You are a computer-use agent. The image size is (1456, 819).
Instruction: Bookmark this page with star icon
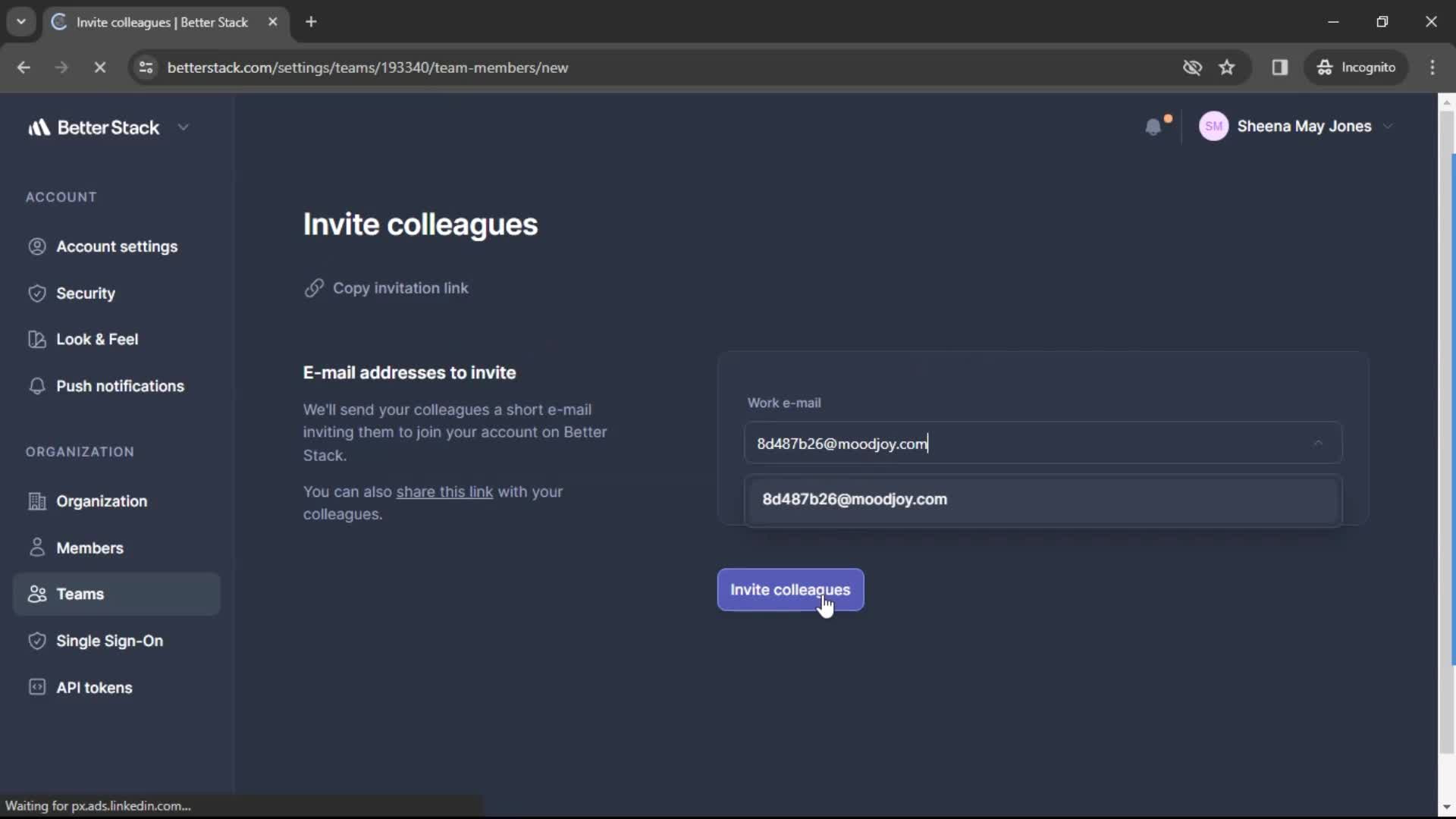point(1227,67)
